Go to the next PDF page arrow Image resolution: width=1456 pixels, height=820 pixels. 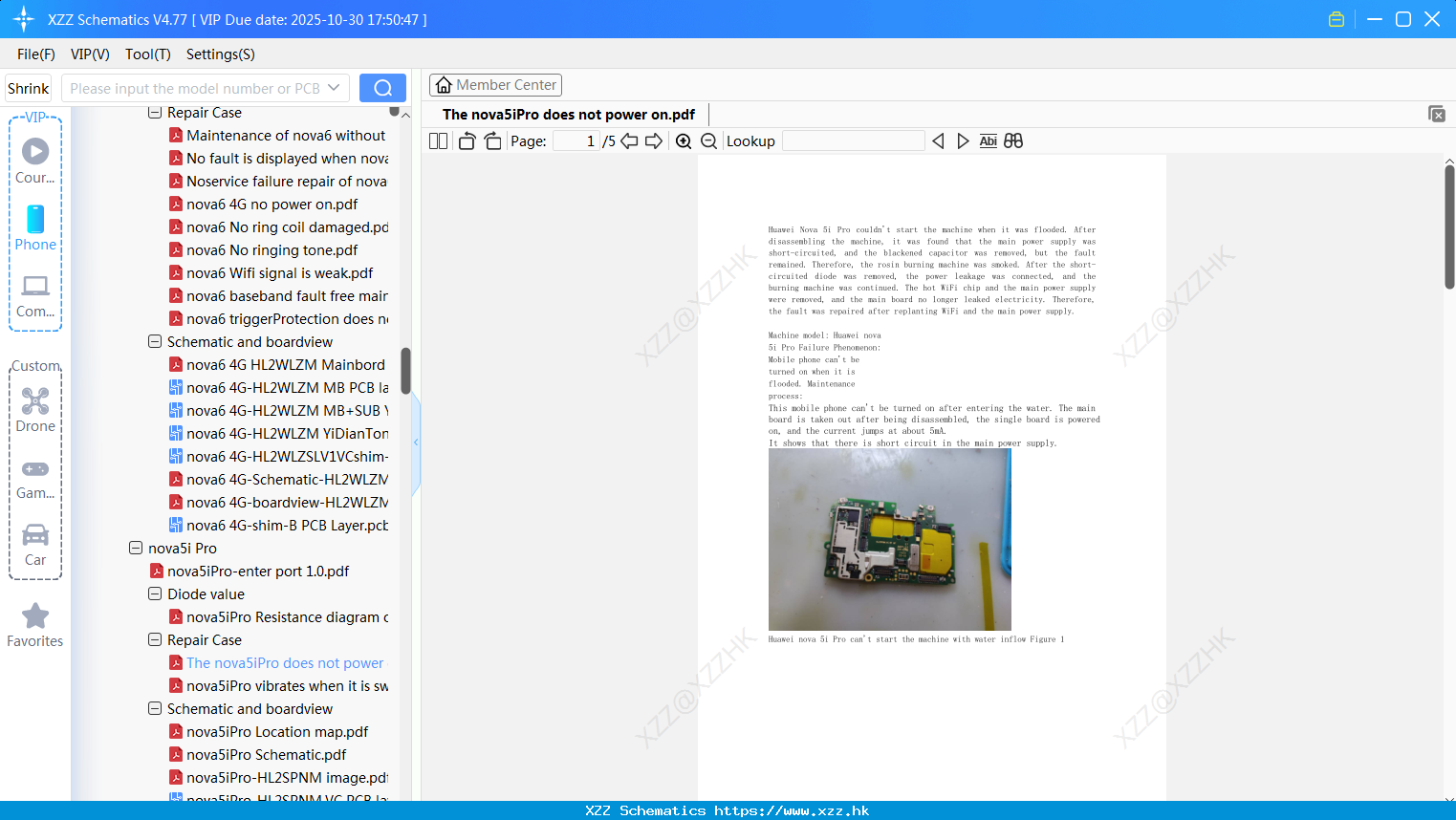654,141
